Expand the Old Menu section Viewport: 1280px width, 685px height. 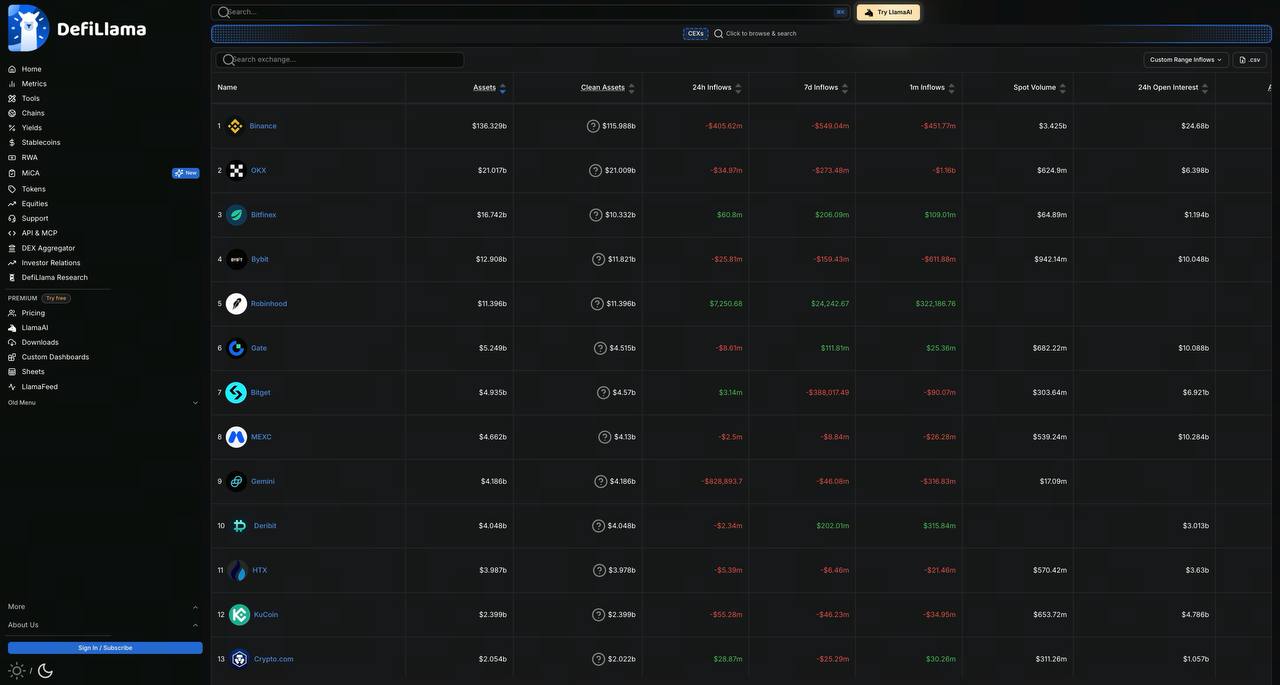point(104,403)
